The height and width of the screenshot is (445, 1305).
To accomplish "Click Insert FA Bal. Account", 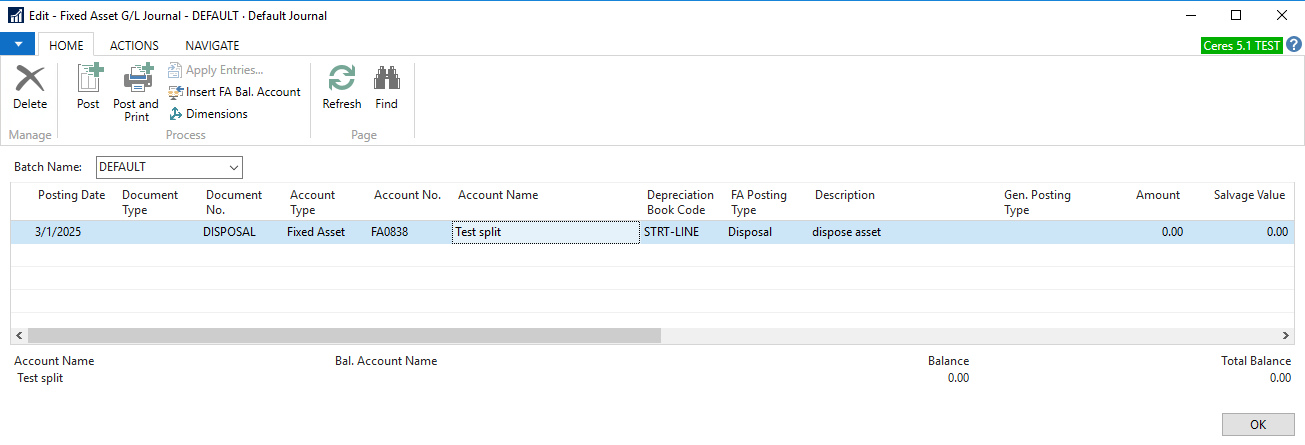I will tap(235, 92).
